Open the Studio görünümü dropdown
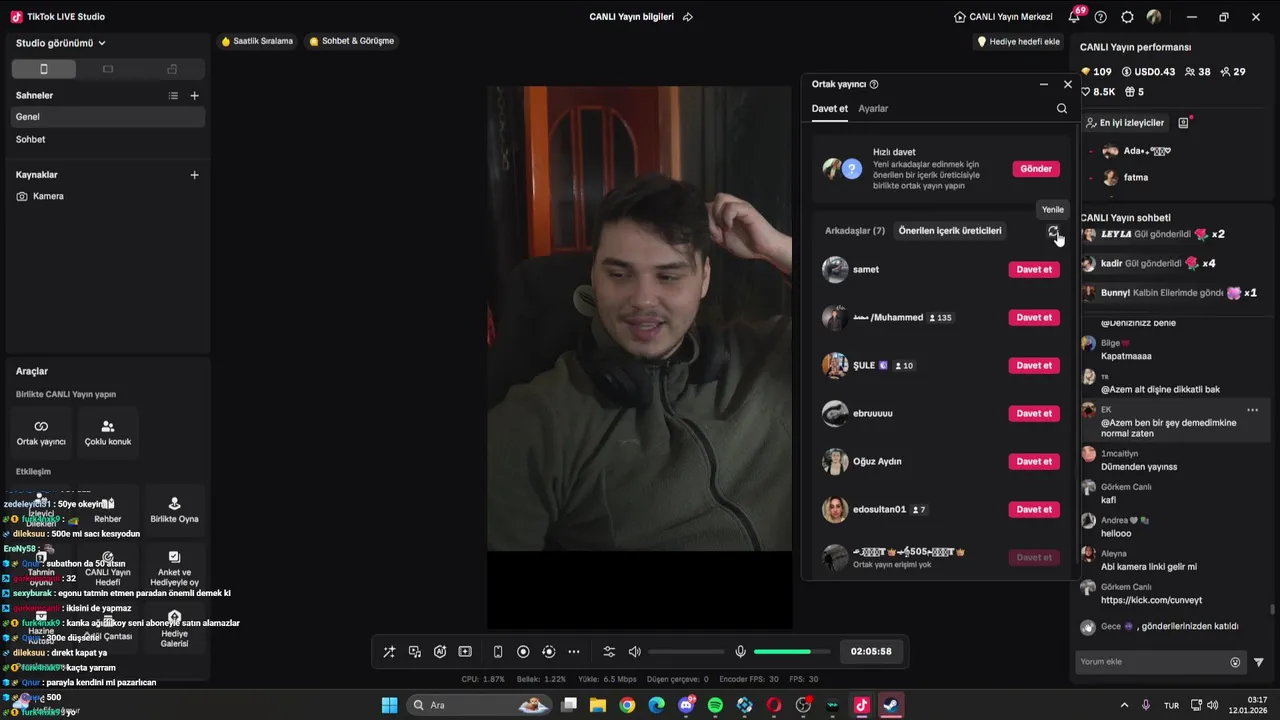Screen dimensions: 1280x720 (61, 43)
